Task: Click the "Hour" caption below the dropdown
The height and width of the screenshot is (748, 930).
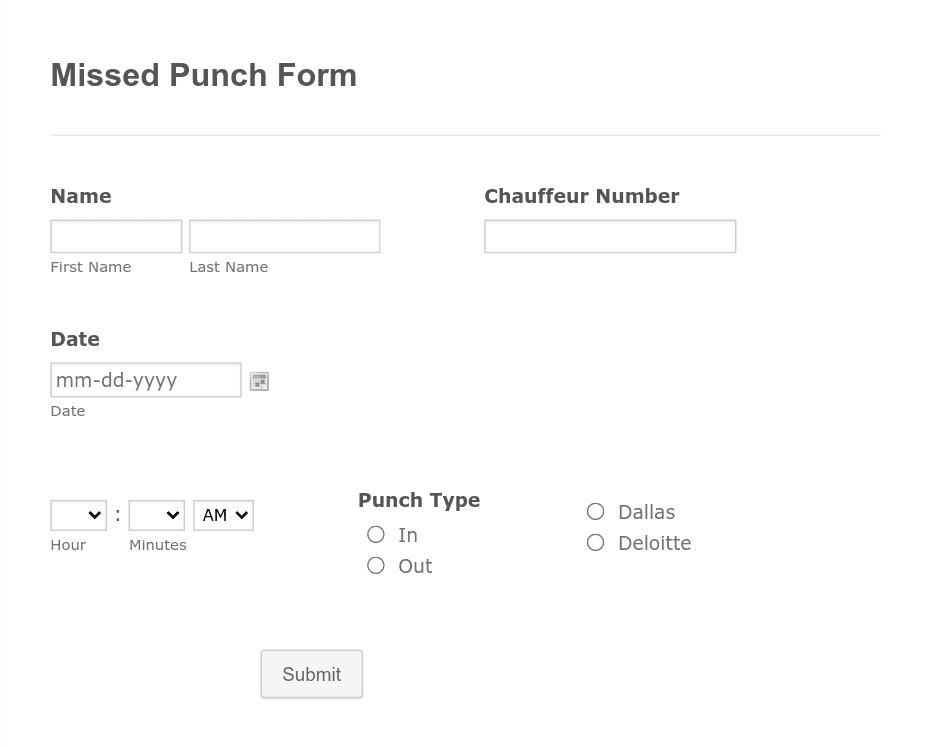Action: point(68,544)
